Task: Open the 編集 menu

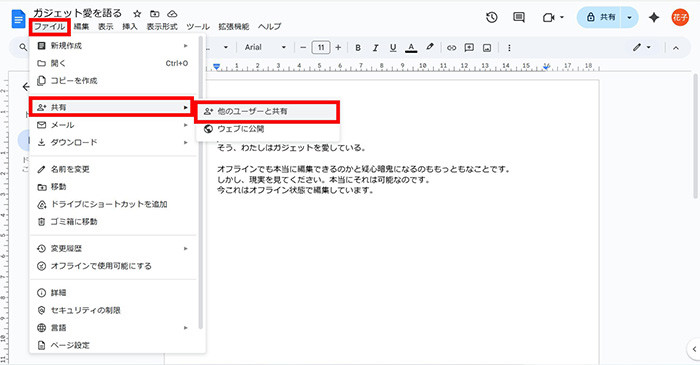Action: pos(81,27)
